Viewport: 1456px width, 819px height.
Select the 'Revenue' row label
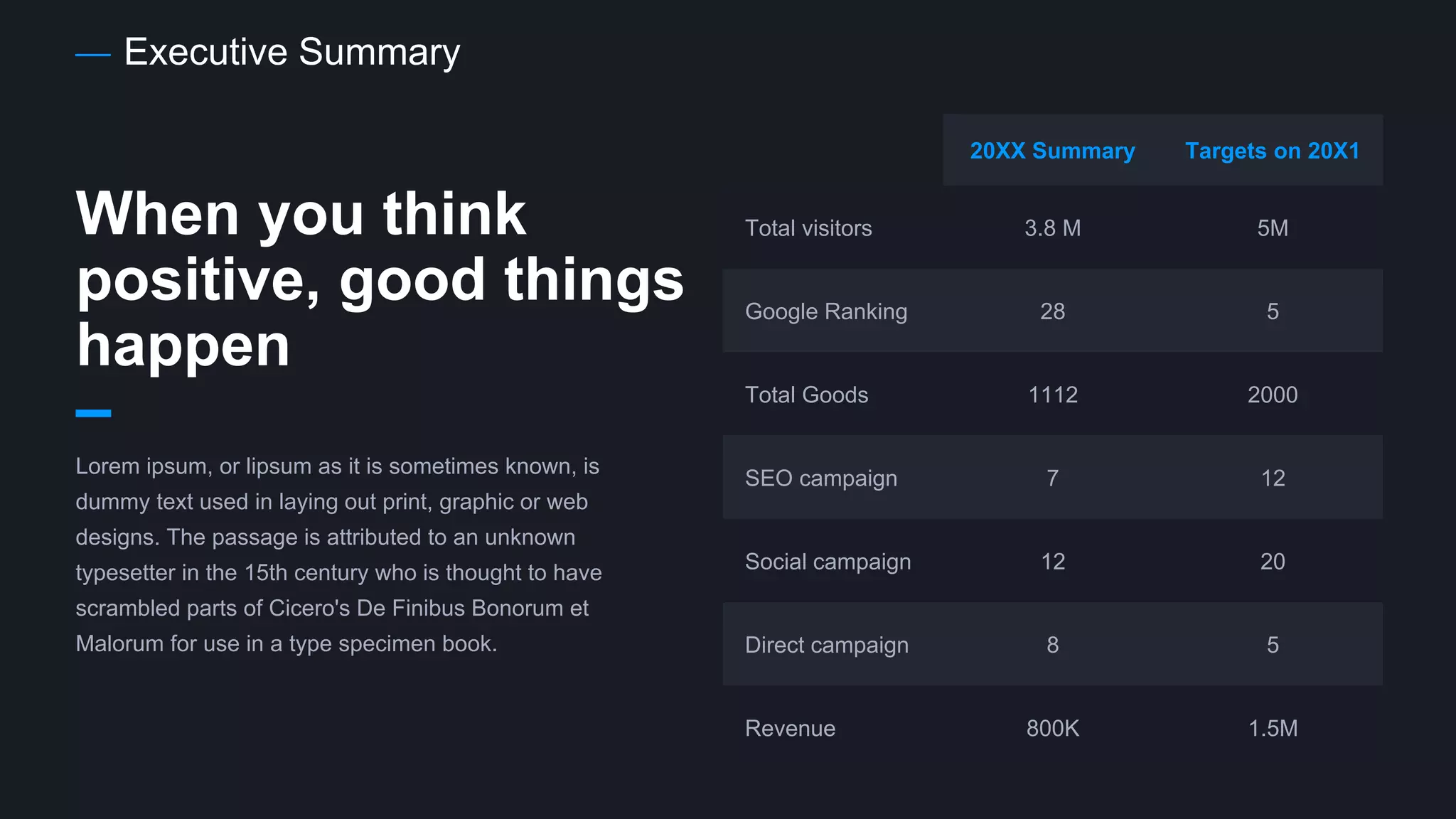point(790,728)
